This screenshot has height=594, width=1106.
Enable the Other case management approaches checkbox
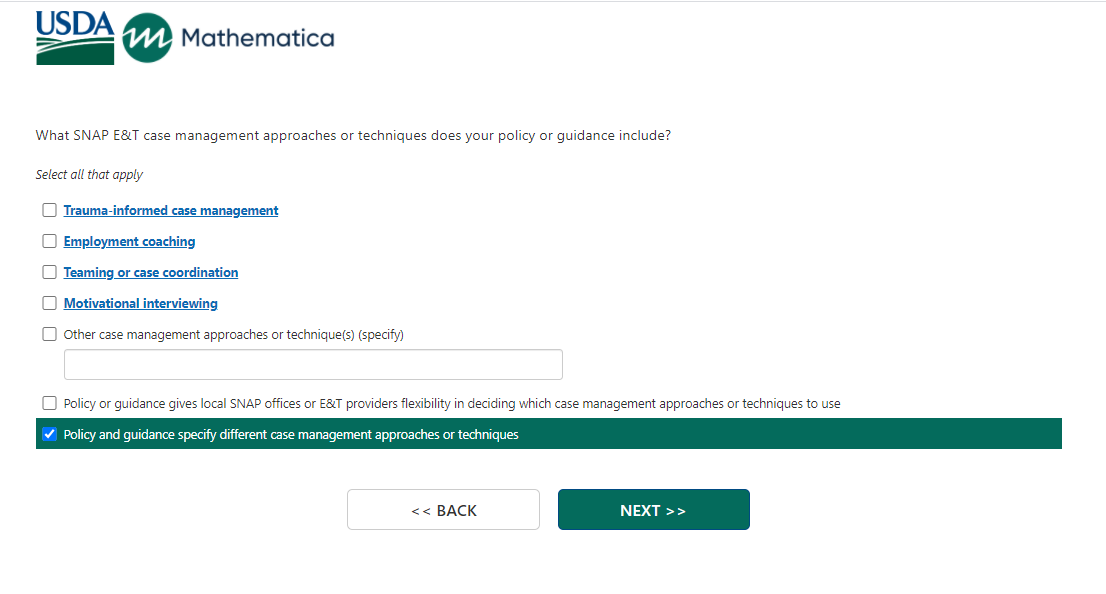click(x=49, y=334)
